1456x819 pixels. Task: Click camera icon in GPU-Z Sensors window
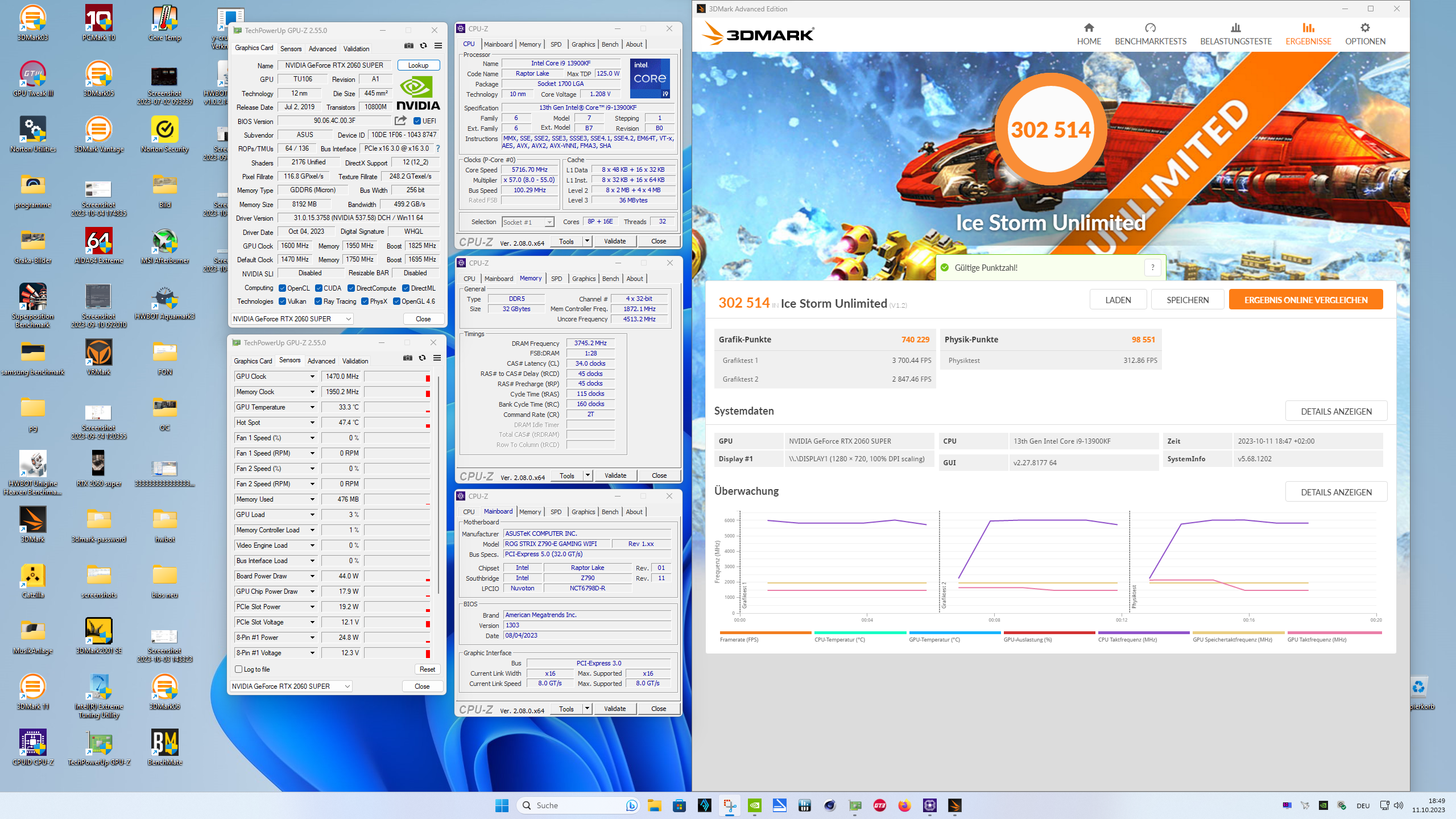[407, 358]
